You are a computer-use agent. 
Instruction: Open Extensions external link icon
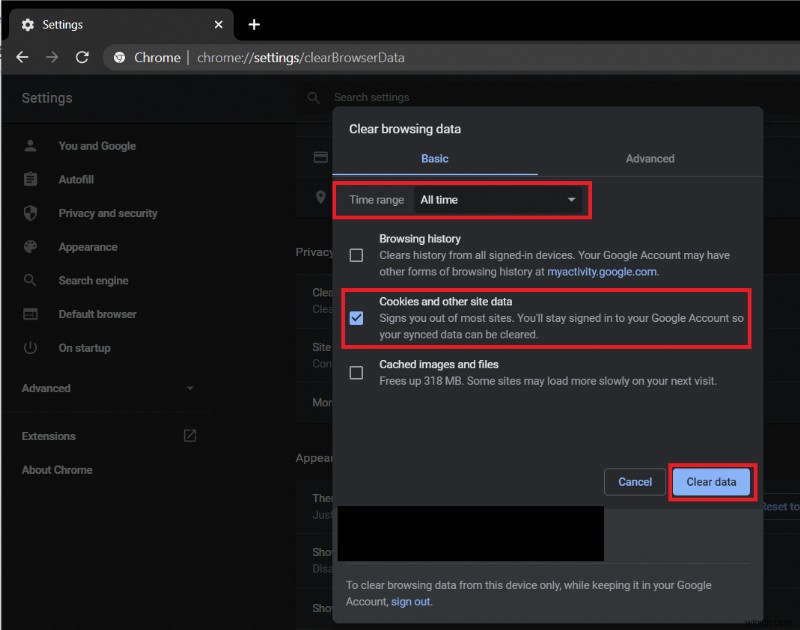[190, 436]
